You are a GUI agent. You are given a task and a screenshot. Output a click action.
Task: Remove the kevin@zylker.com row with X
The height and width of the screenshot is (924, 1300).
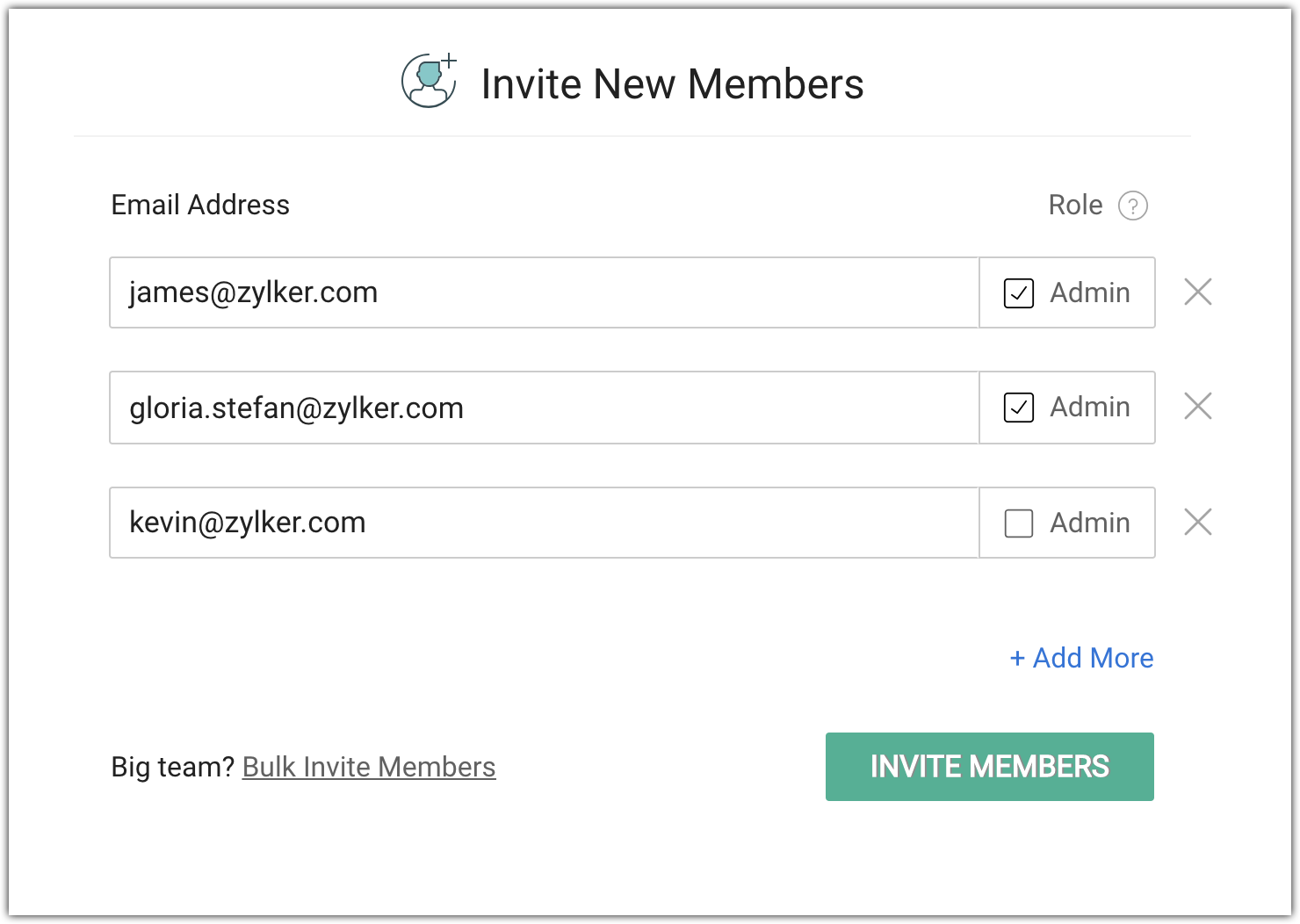(1197, 522)
